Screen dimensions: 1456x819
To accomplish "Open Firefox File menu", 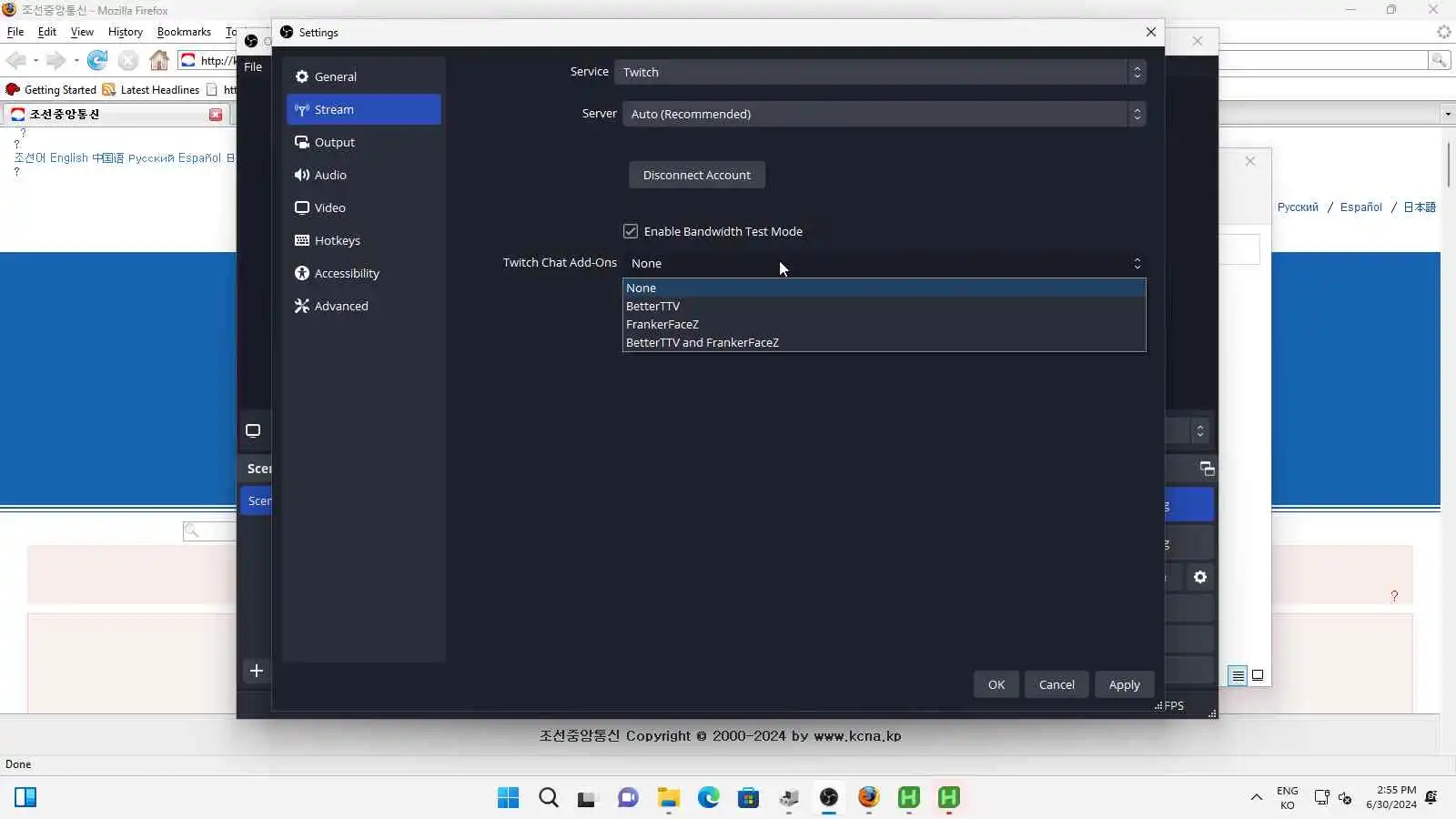I will (x=15, y=32).
